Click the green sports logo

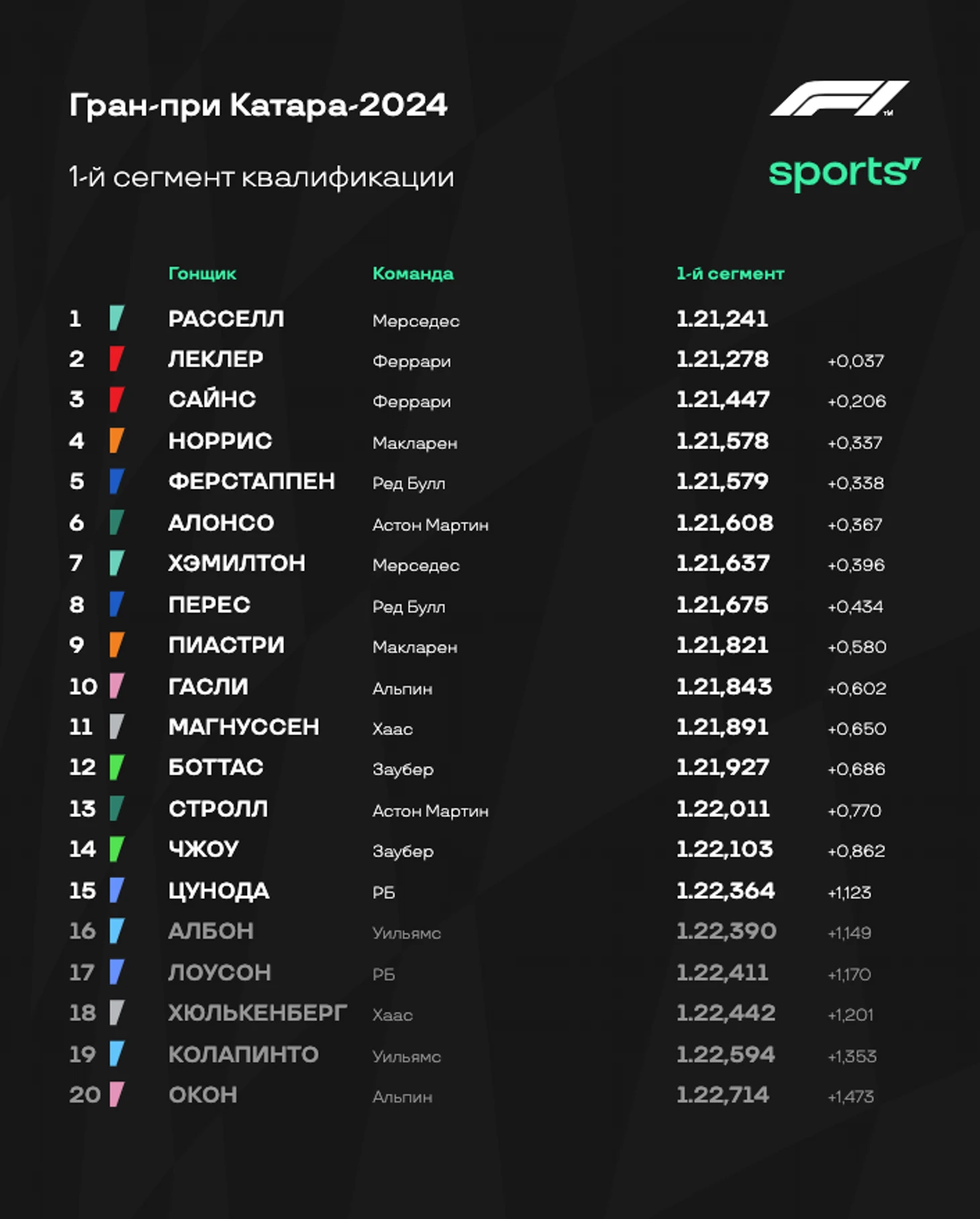[844, 174]
